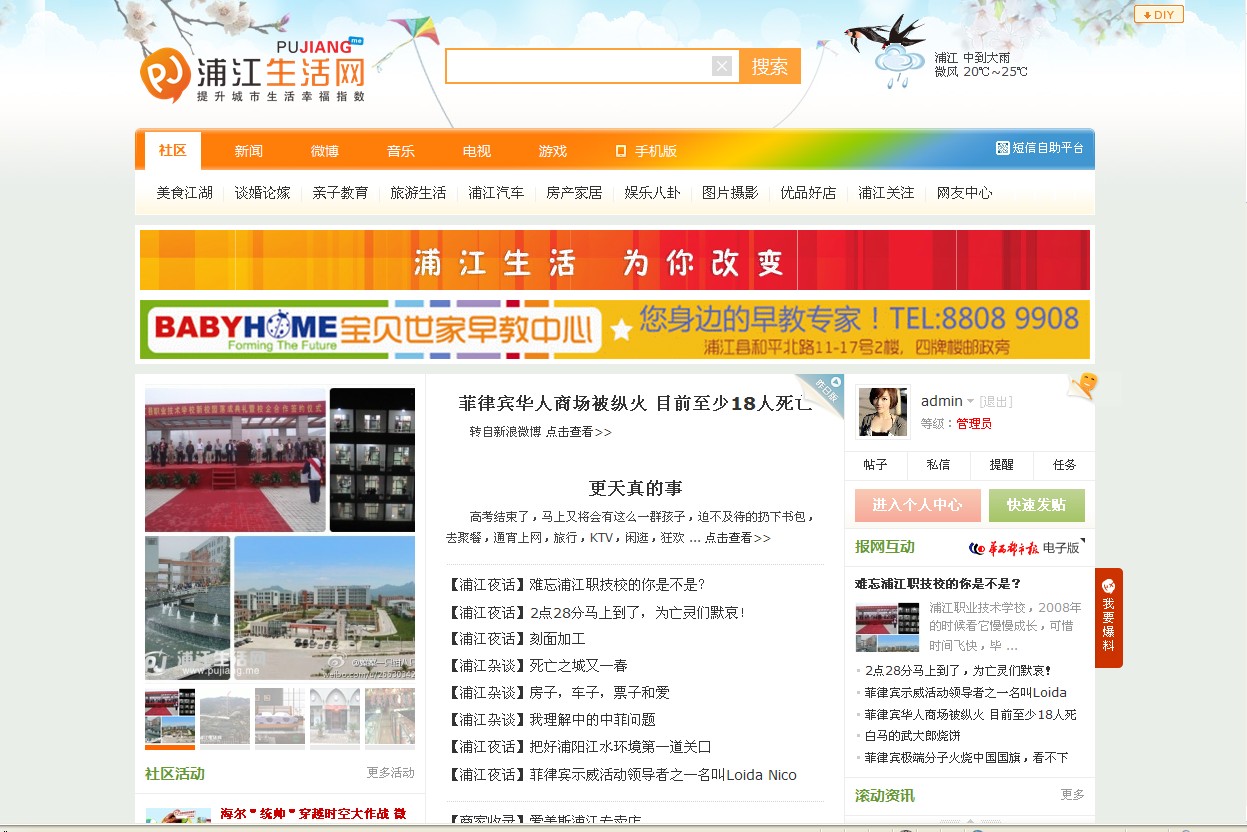
Task: Open the 海尔 统帅 穿越时空大作战 activity
Action: pos(313,814)
